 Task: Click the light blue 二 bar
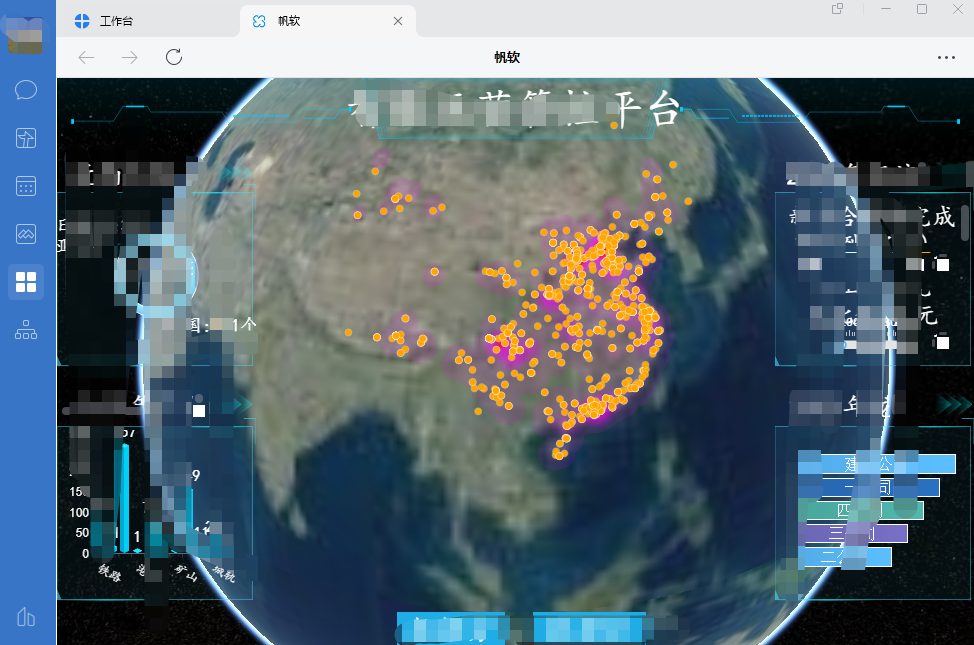[844, 556]
